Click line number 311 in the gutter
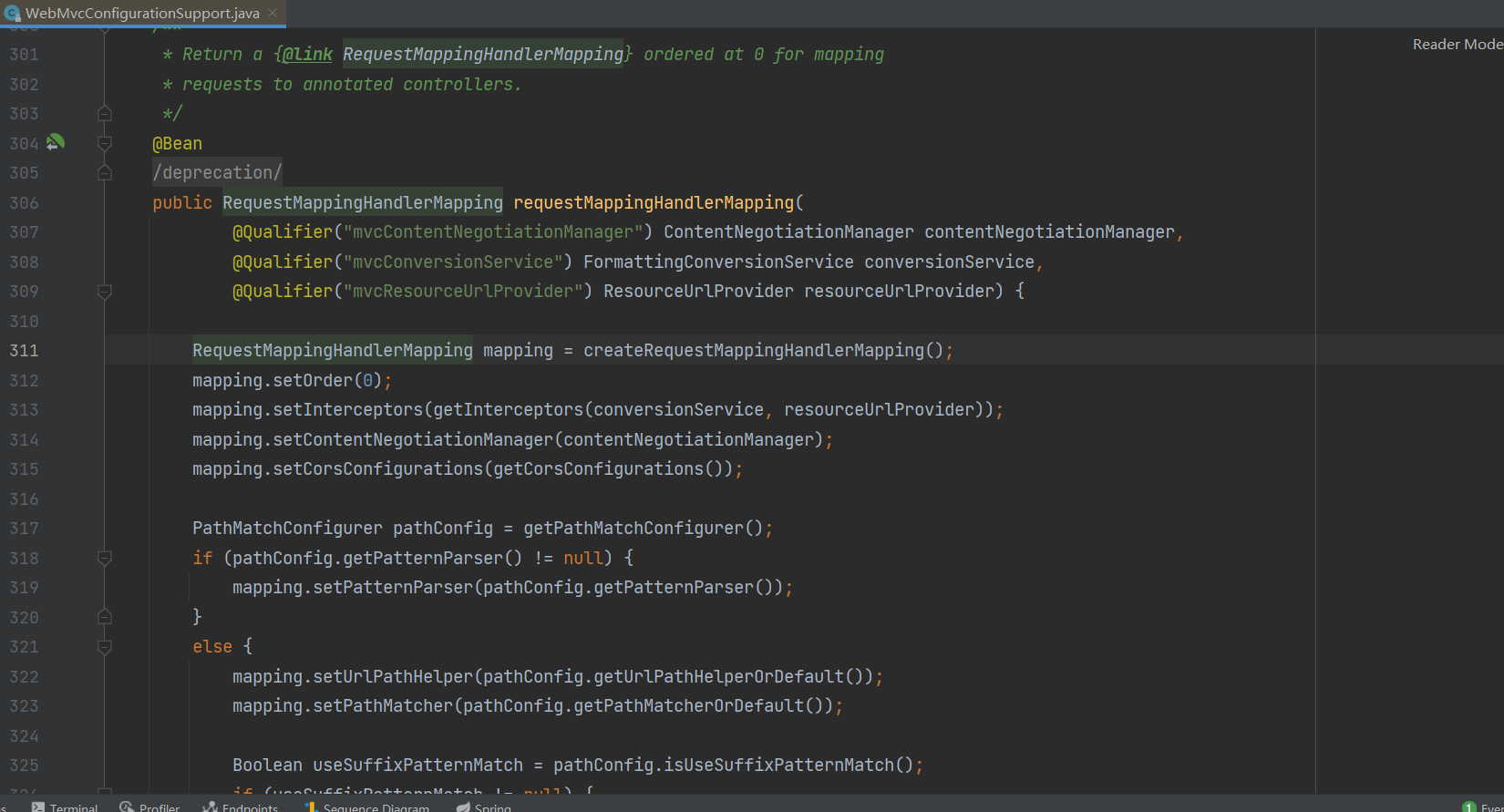Viewport: 1504px width, 812px height. click(24, 350)
